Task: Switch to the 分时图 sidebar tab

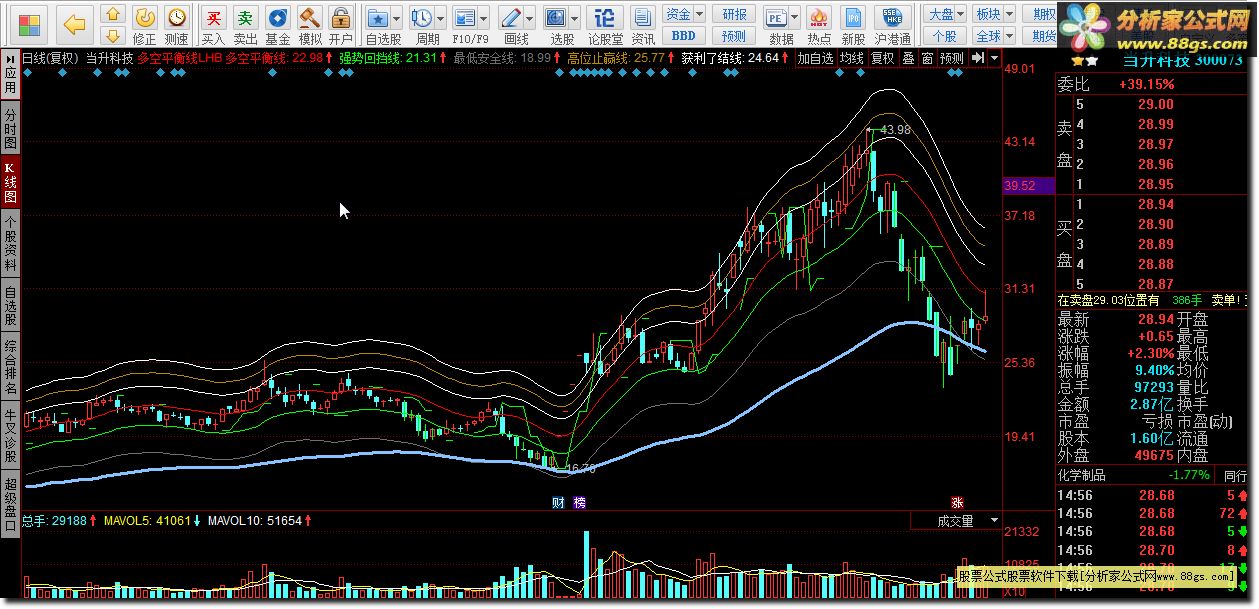Action: 10,130
